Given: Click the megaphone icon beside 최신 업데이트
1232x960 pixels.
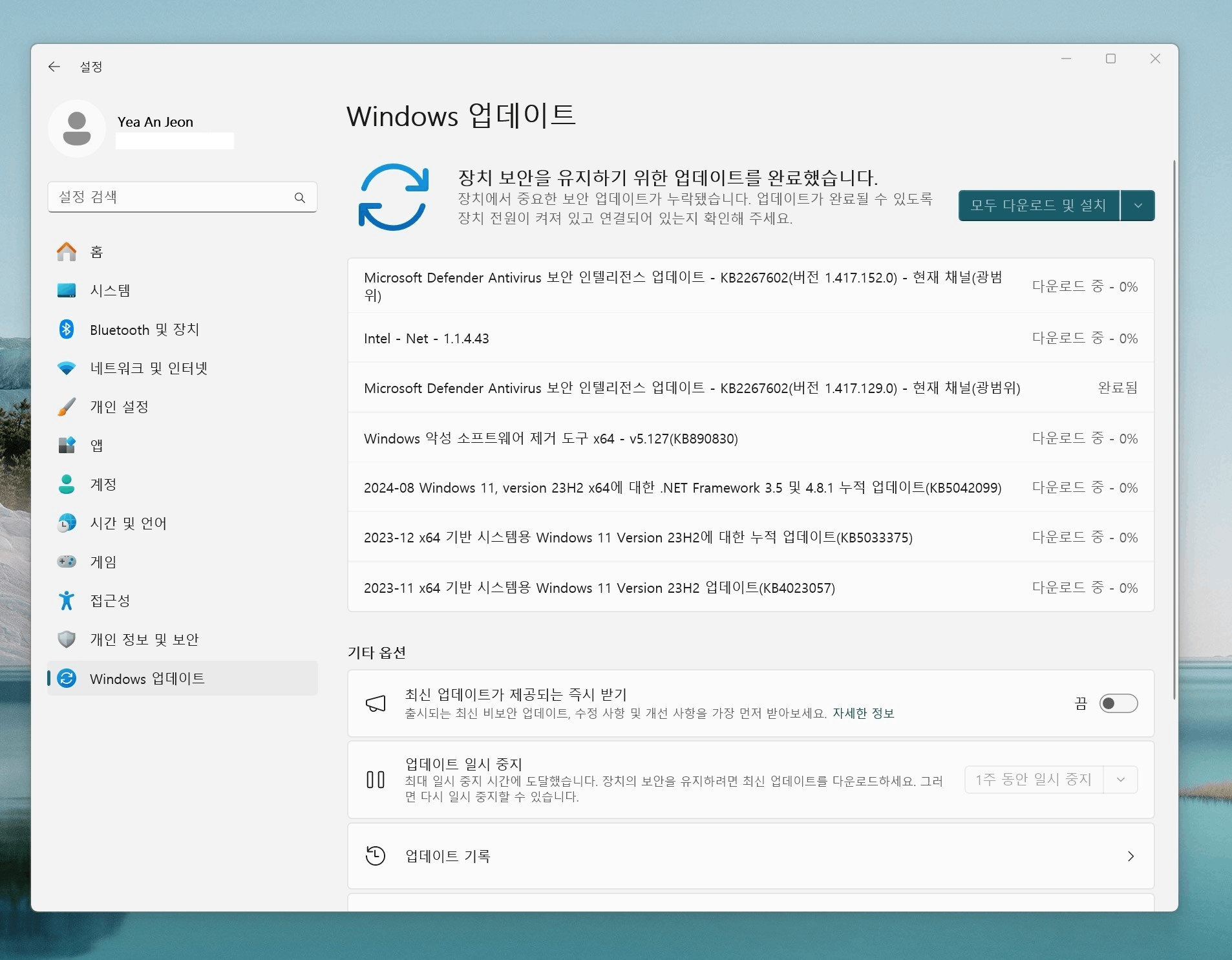Looking at the screenshot, I should tap(376, 703).
